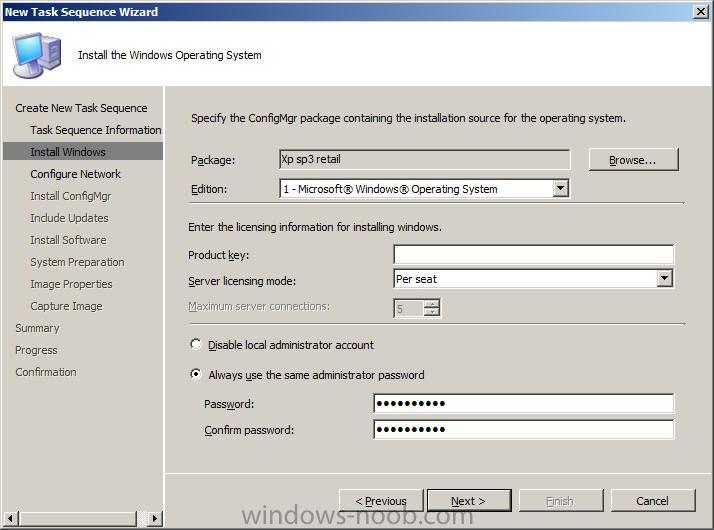This screenshot has width=714, height=530.
Task: Select the Configure Network step
Action: tap(76, 174)
